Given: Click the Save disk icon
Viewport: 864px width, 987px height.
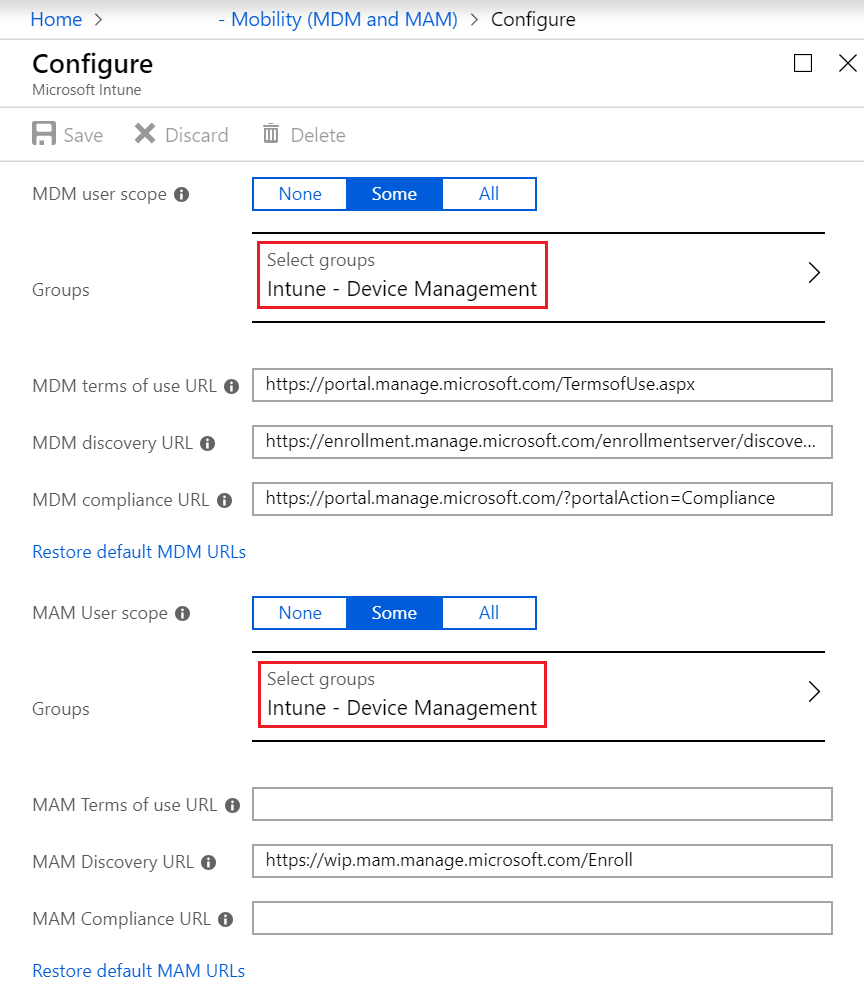Looking at the screenshot, I should click(44, 134).
